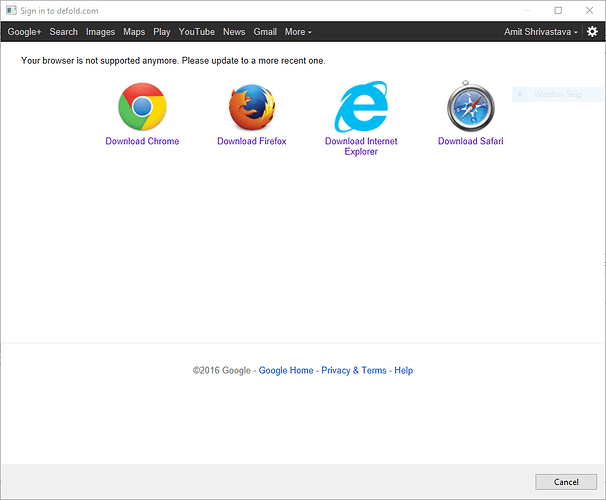Expand the More dropdown menu

pos(298,32)
